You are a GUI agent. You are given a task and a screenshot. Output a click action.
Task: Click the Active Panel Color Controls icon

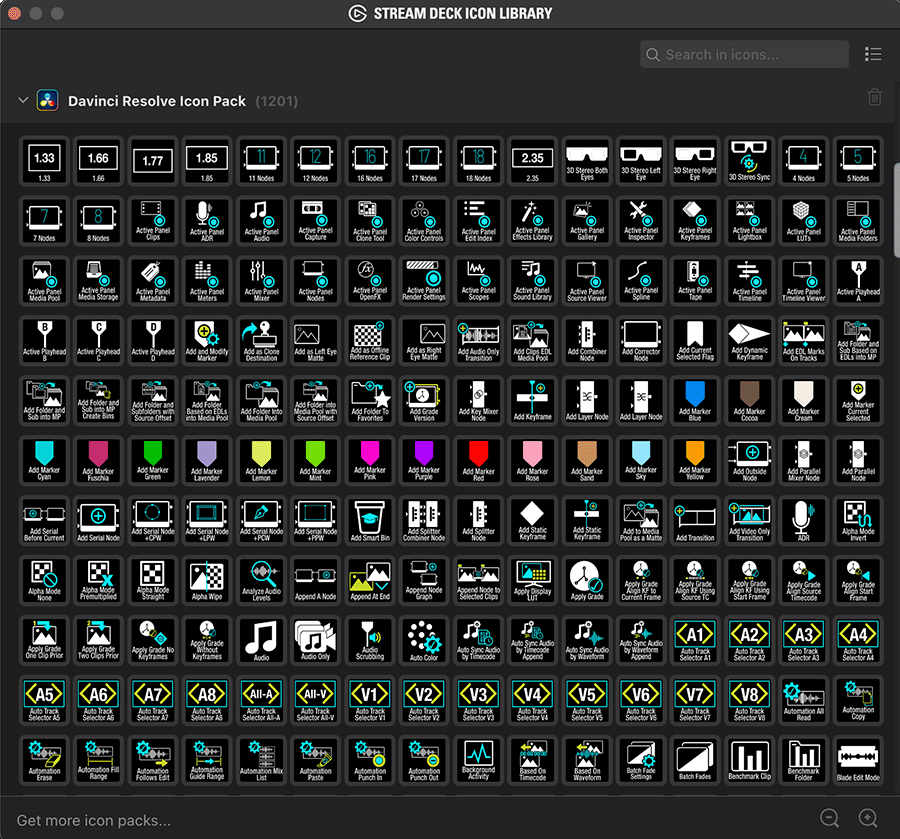coord(424,221)
